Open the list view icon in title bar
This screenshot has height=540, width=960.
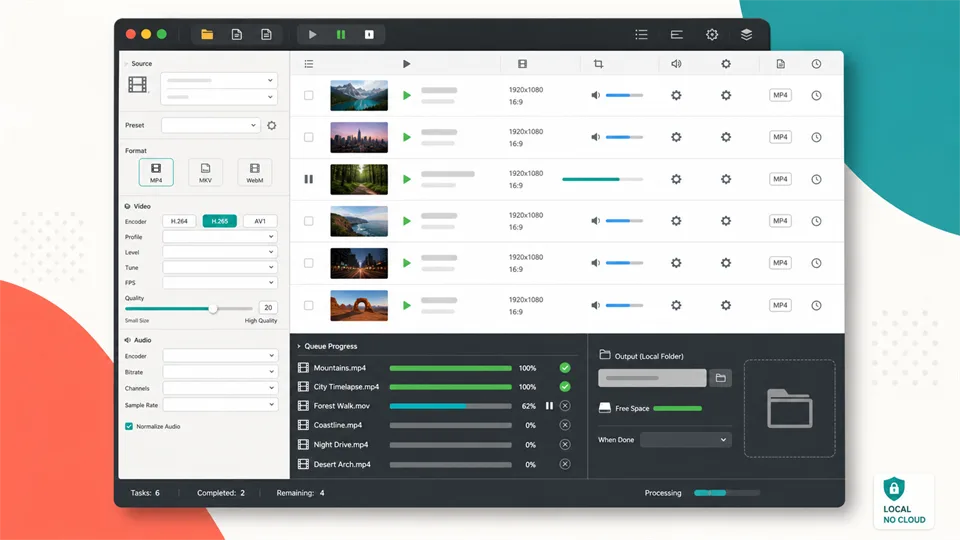point(641,34)
